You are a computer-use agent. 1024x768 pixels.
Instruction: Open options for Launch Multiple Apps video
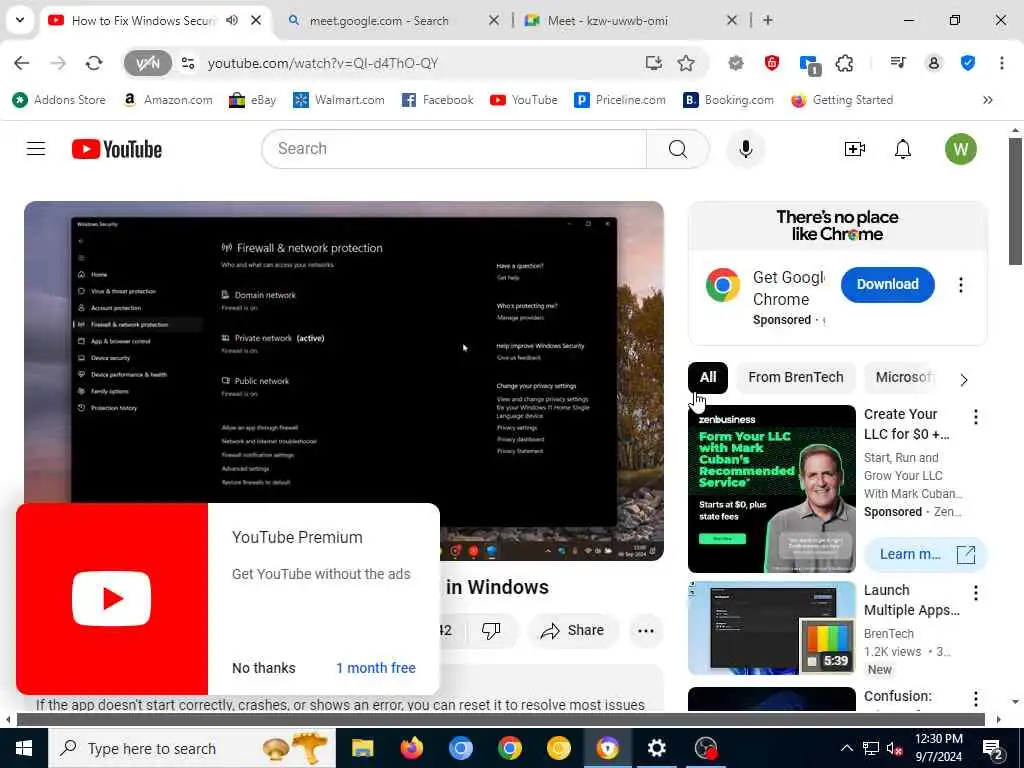coord(976,593)
